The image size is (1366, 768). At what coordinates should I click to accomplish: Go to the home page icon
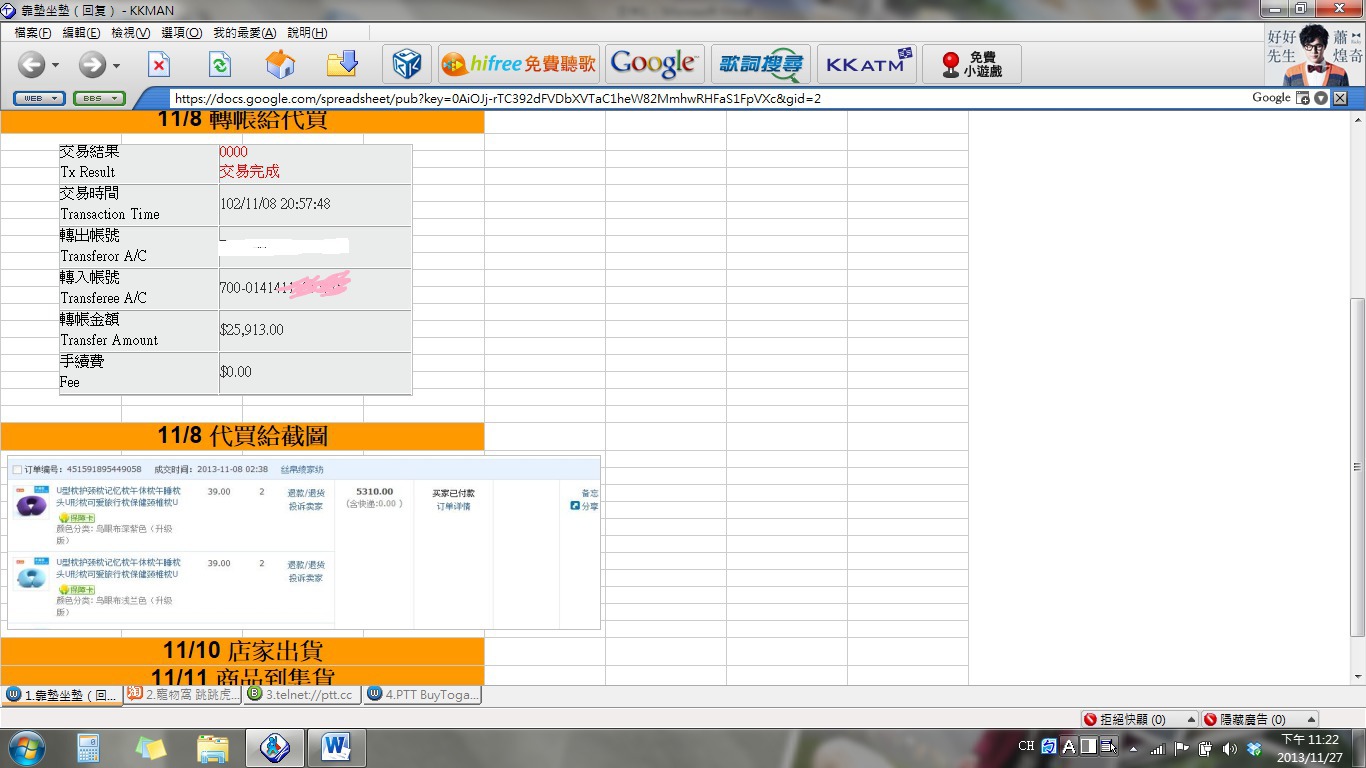280,65
